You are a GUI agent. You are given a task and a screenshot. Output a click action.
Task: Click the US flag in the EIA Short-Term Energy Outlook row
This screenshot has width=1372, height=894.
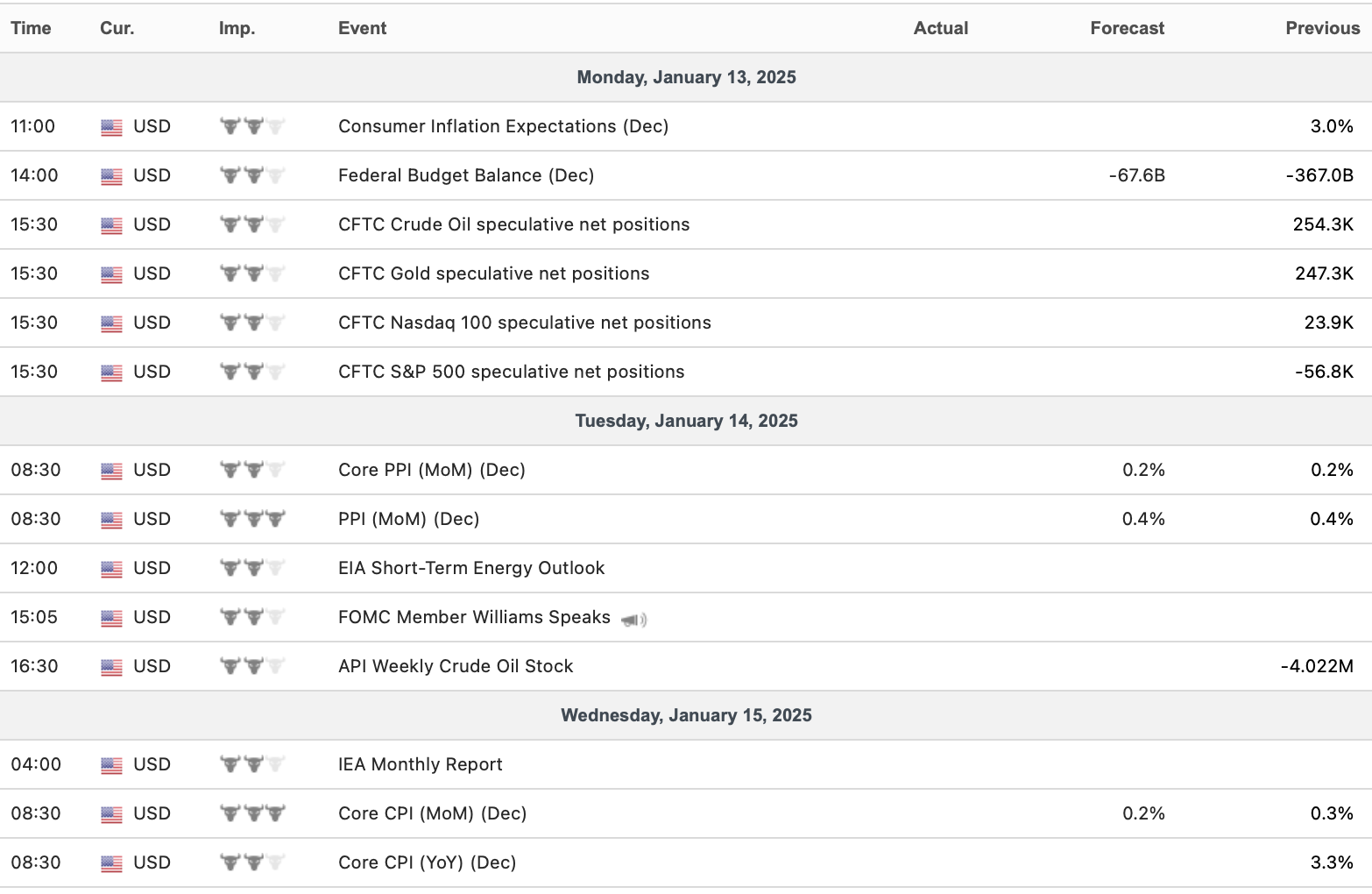[111, 569]
